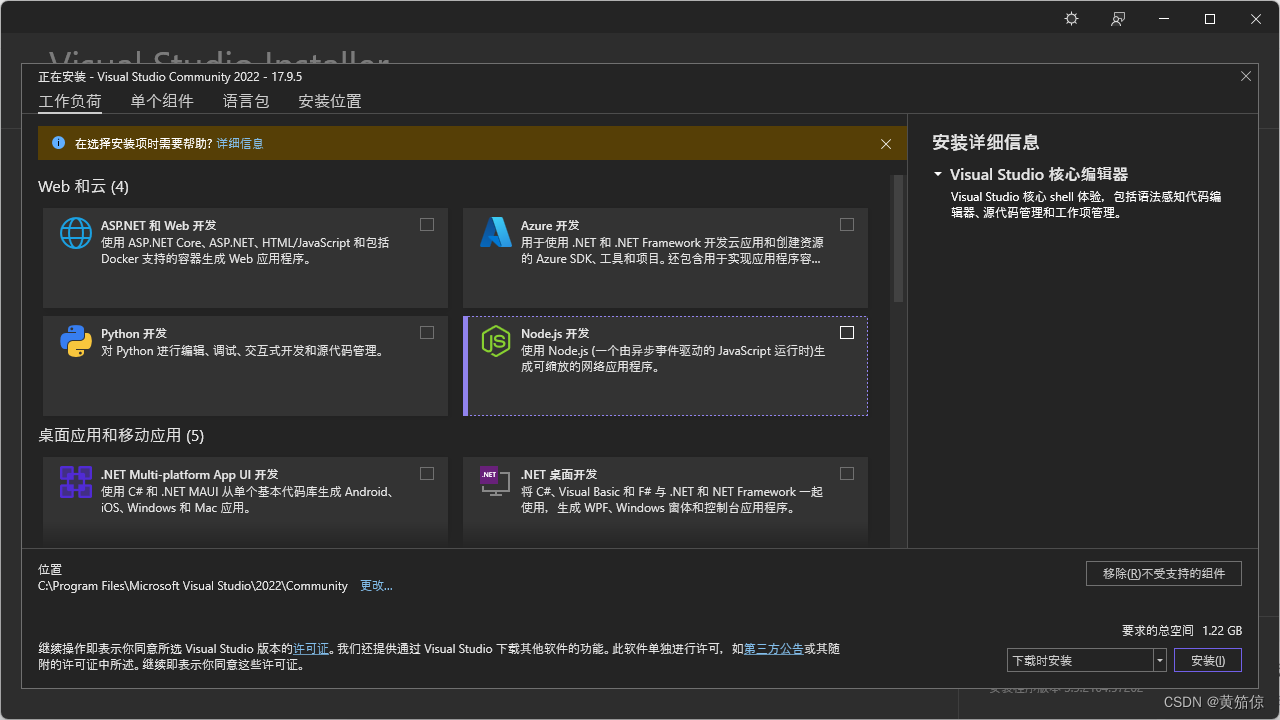Click the 安装详细信息 heading
Image resolution: width=1280 pixels, height=720 pixels.
(986, 143)
